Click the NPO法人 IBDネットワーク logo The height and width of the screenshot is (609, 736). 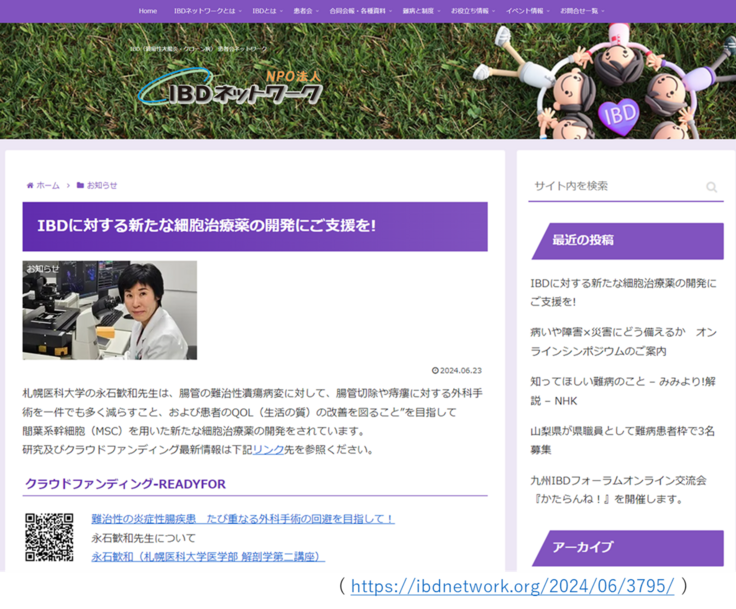[230, 87]
